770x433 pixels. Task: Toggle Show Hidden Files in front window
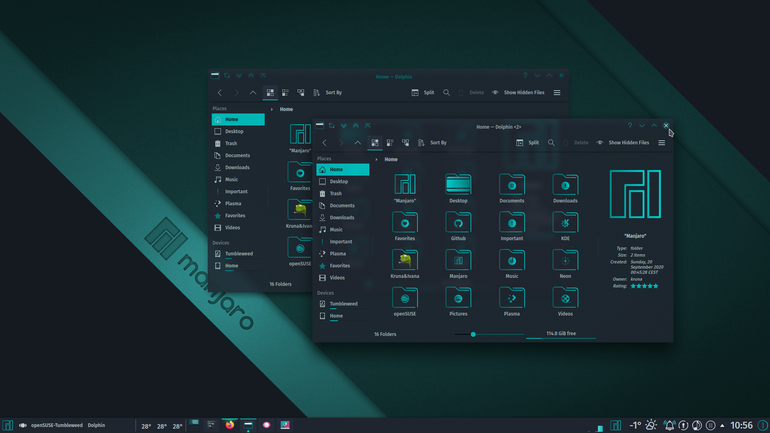coord(623,143)
